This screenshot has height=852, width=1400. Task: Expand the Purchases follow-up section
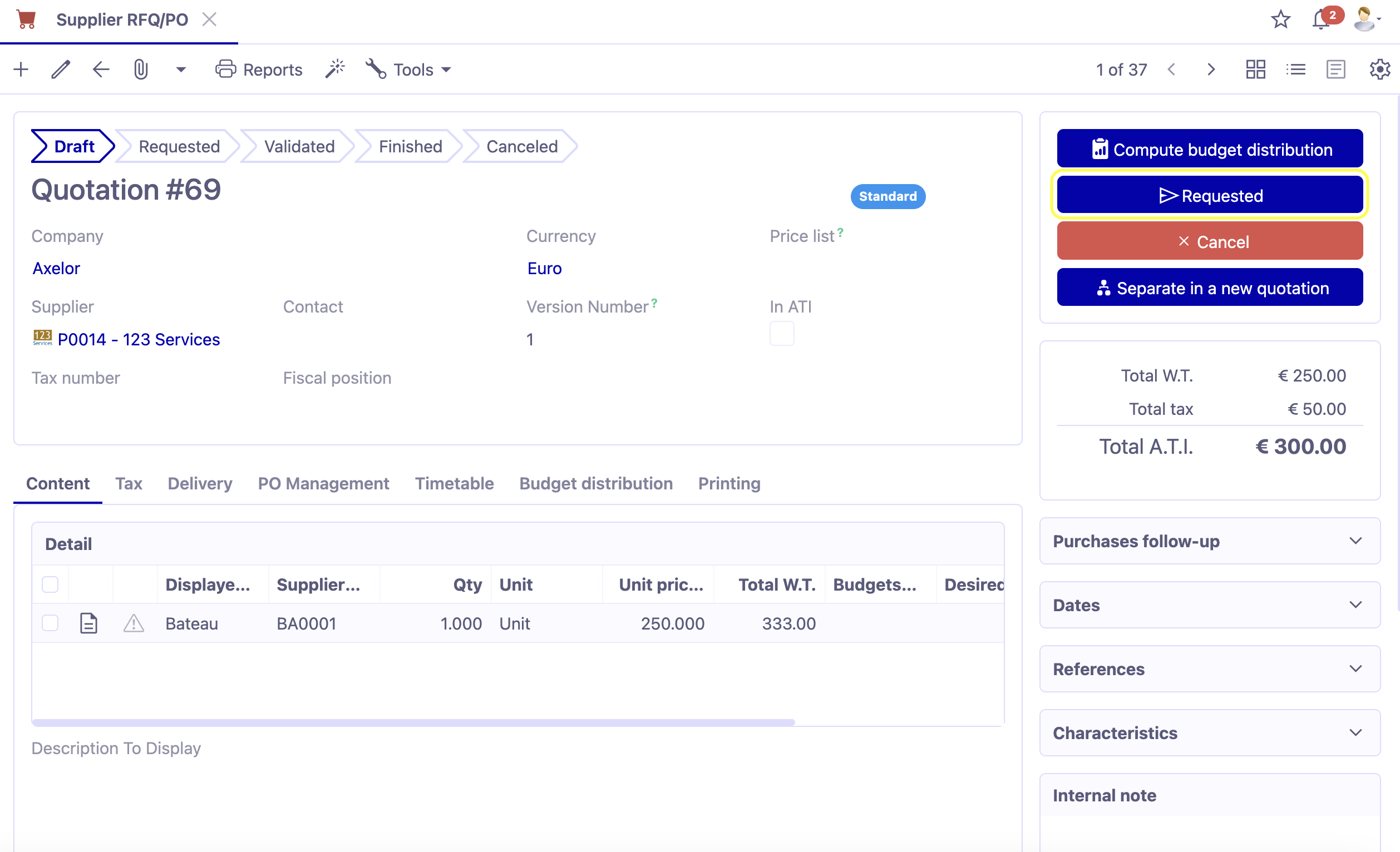click(1209, 541)
